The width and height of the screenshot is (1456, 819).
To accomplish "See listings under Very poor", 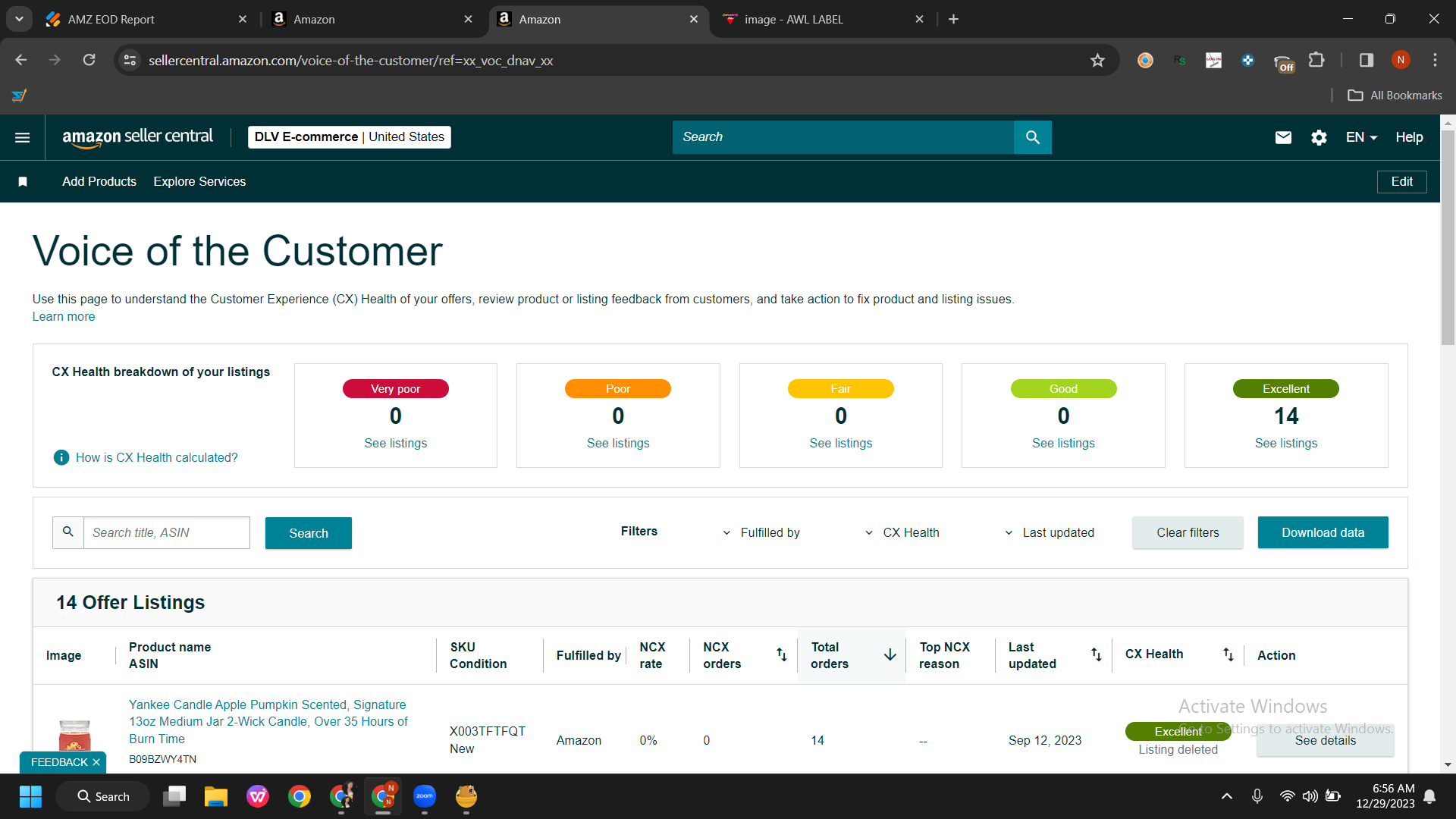I will [395, 444].
